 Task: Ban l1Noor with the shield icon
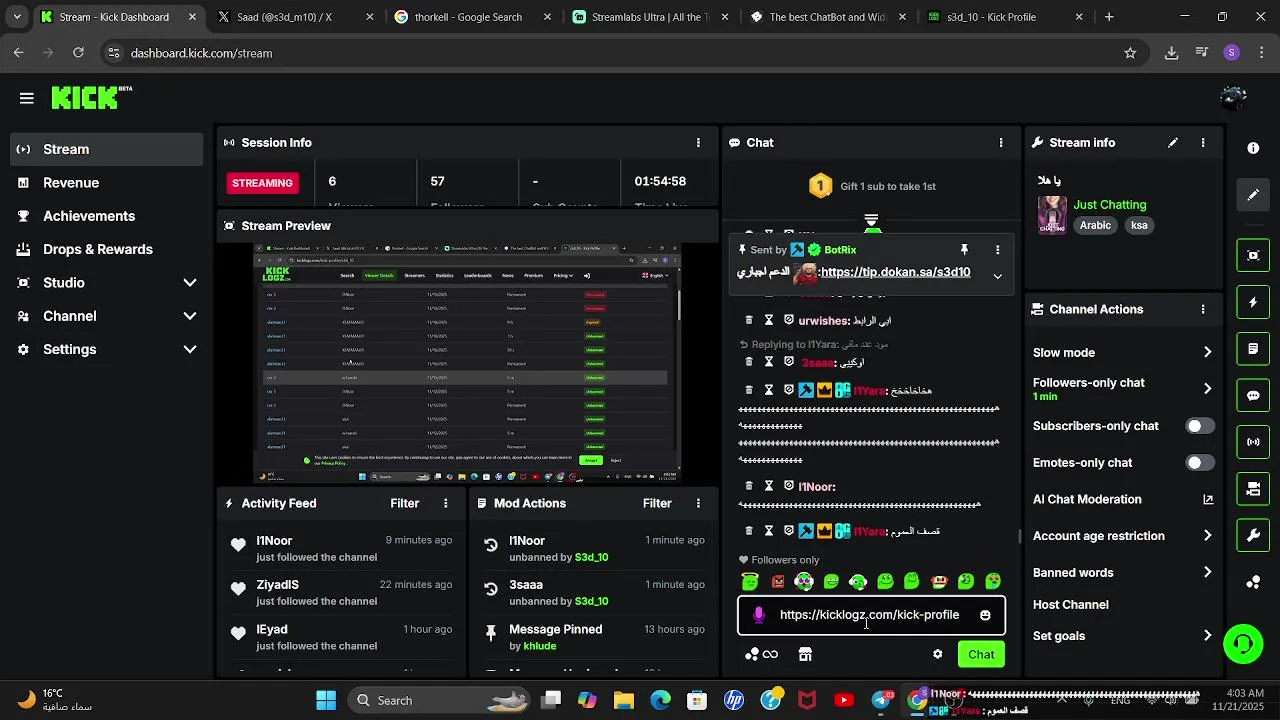[789, 487]
